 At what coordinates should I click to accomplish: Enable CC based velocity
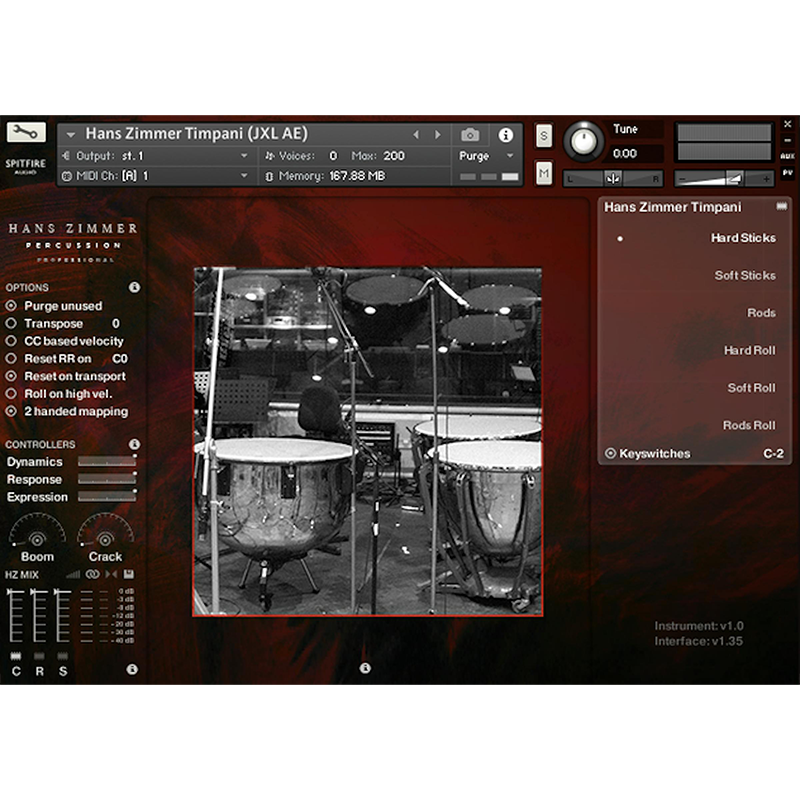pyautogui.click(x=11, y=341)
